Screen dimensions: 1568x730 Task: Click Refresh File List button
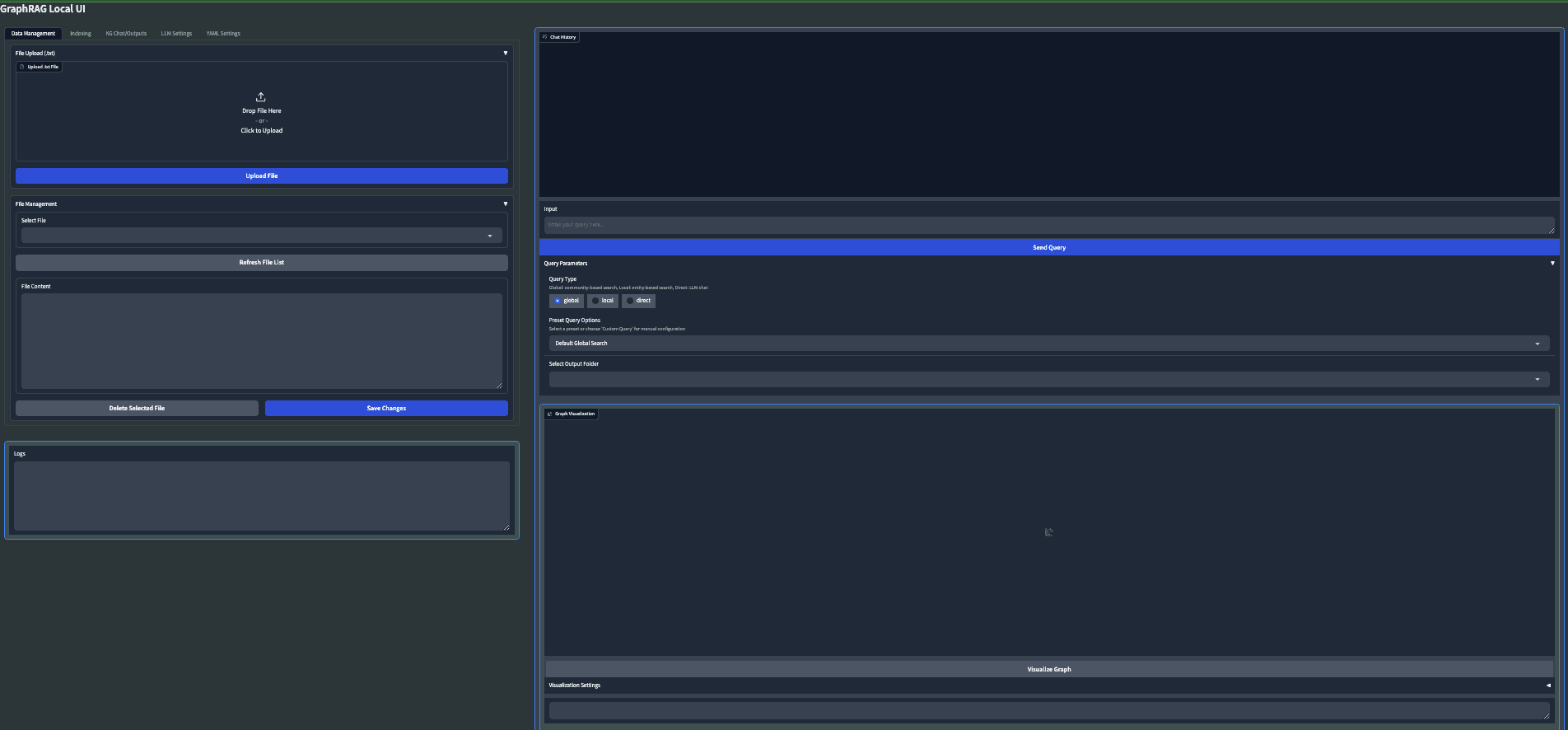click(262, 263)
